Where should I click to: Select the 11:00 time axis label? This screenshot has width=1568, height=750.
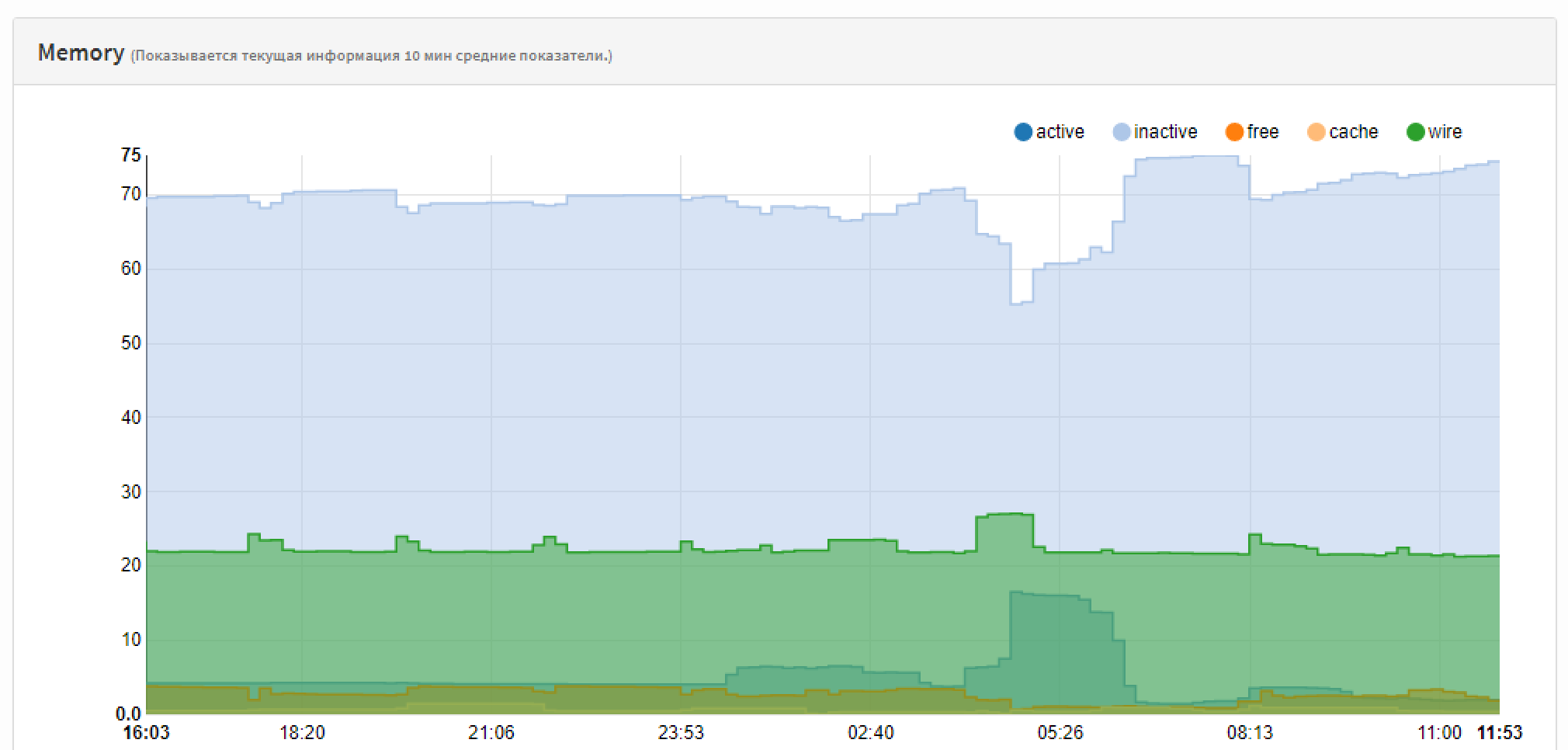[1439, 733]
